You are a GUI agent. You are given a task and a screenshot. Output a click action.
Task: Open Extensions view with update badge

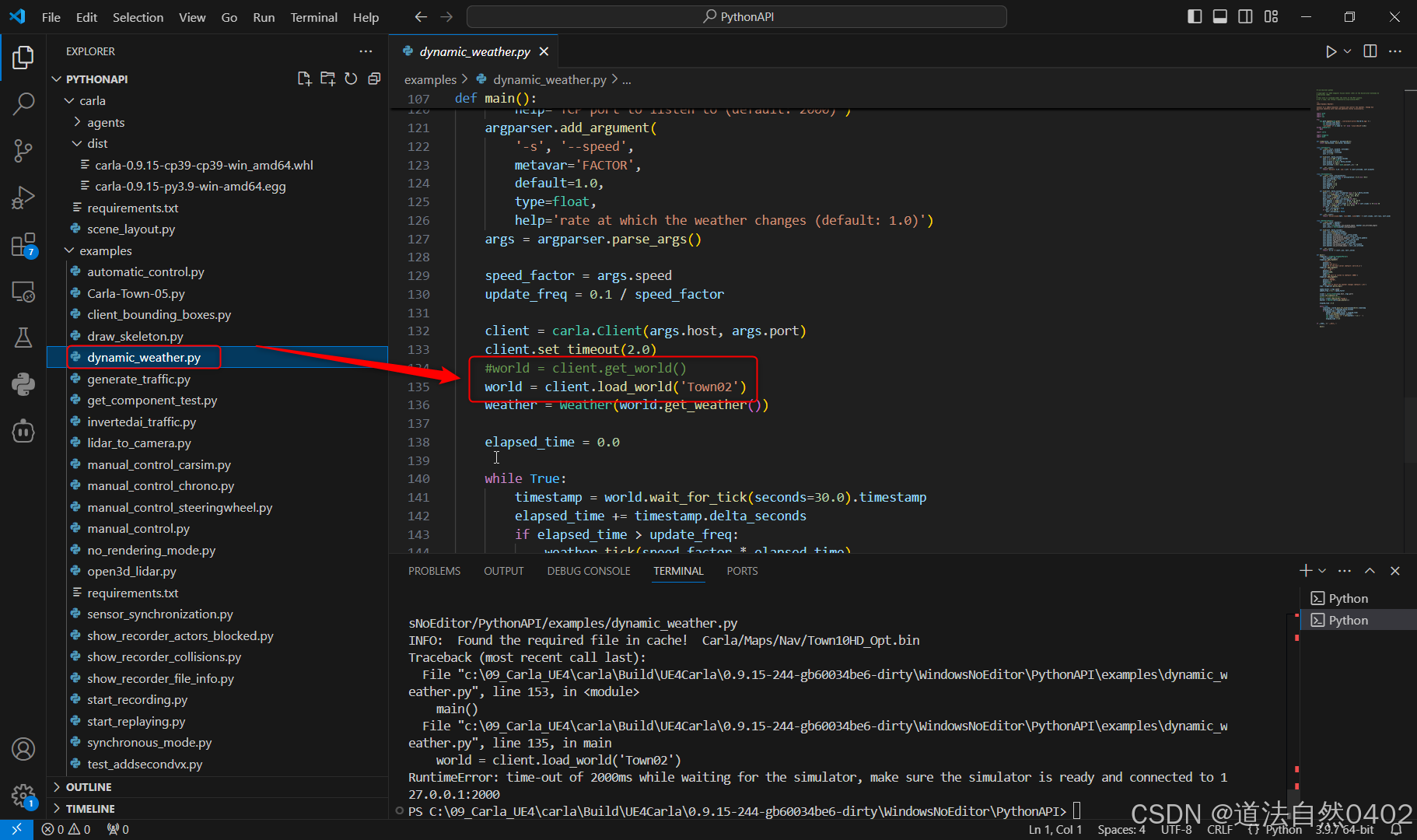coord(23,245)
